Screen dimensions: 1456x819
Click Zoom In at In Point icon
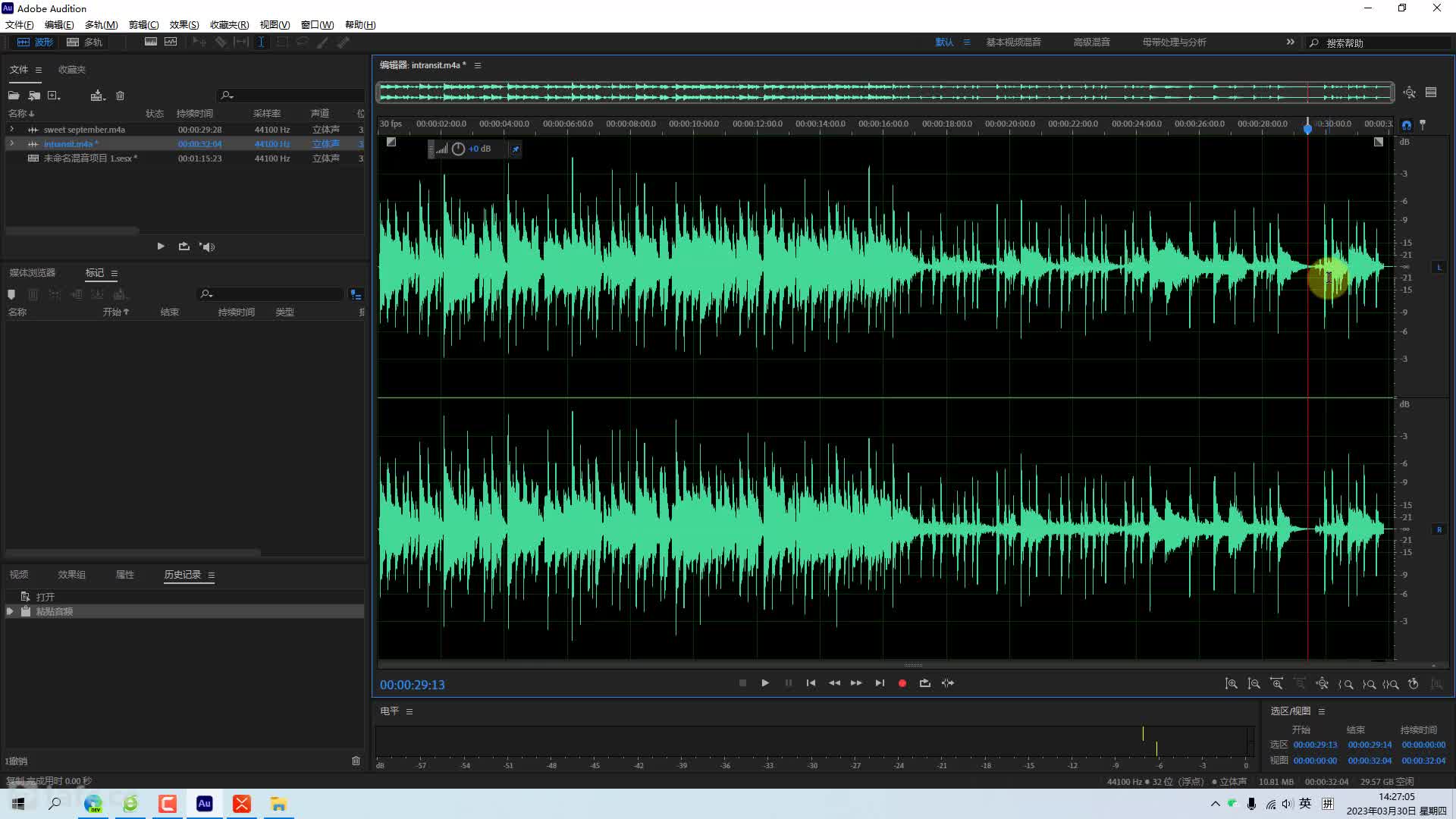point(1346,684)
